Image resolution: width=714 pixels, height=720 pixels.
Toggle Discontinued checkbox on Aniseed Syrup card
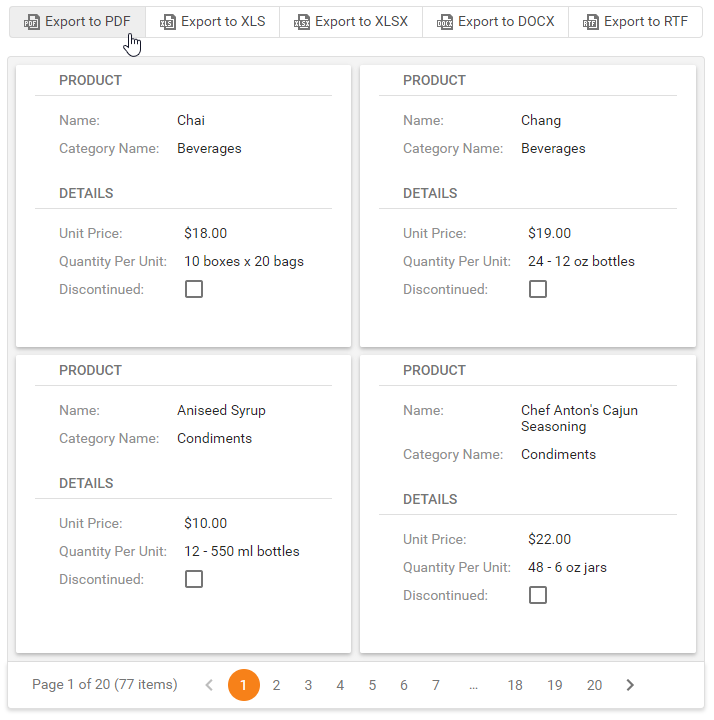(x=194, y=579)
